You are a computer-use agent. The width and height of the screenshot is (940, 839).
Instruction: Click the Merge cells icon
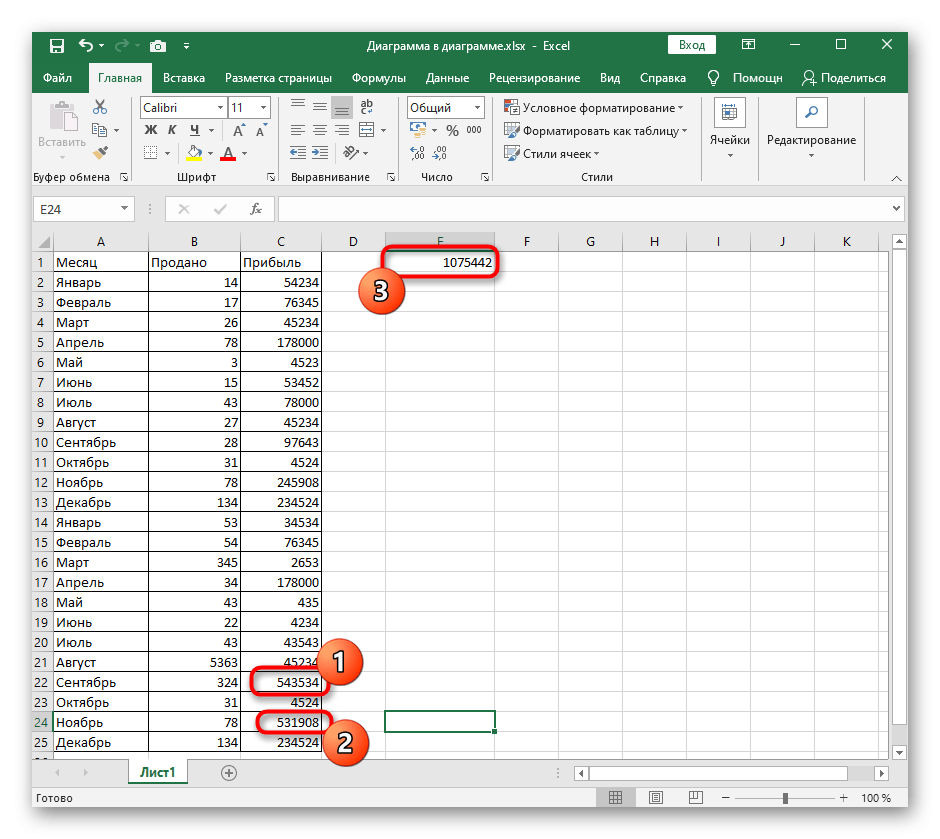point(366,130)
